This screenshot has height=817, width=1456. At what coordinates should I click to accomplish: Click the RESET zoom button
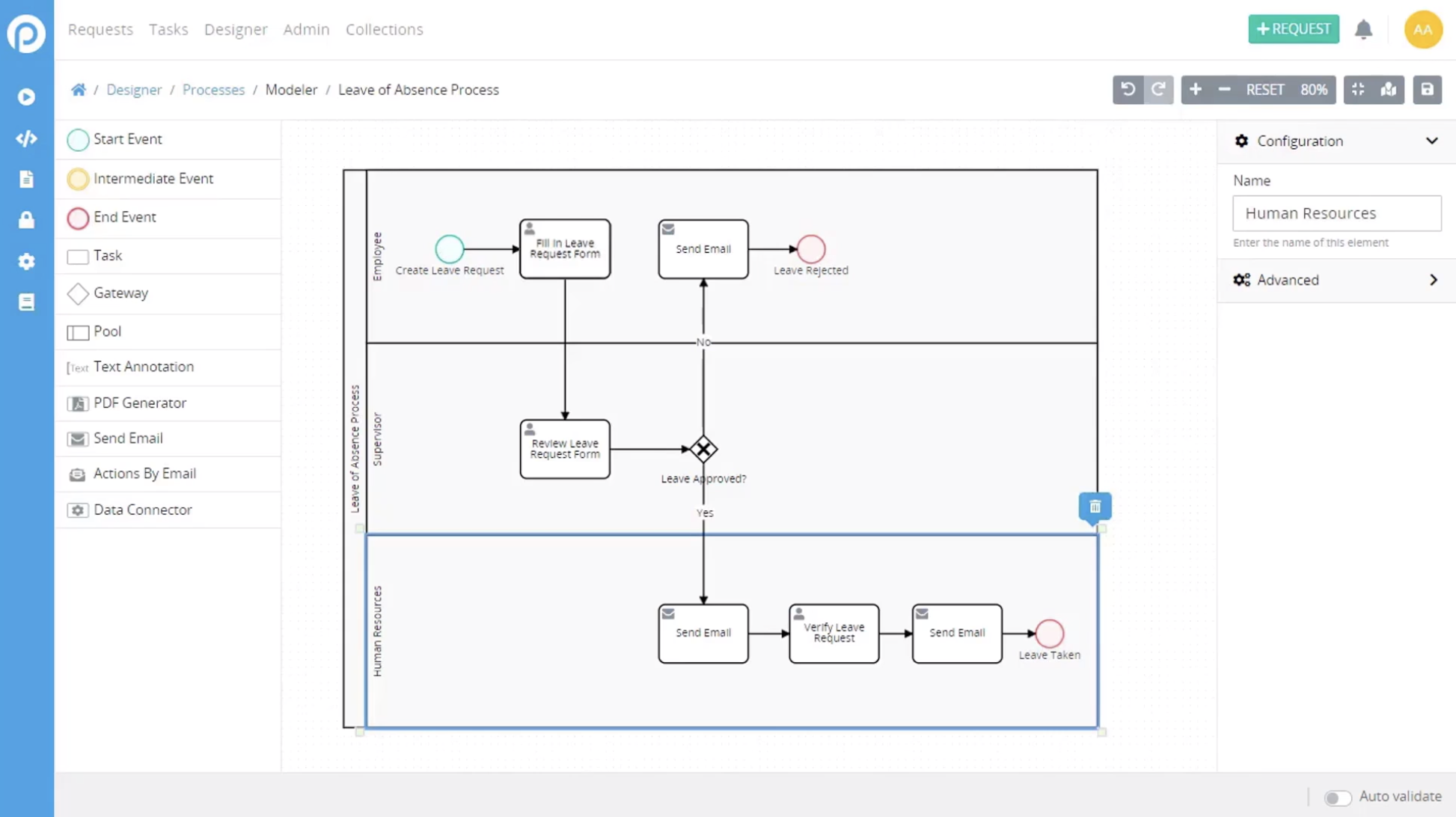coord(1264,89)
